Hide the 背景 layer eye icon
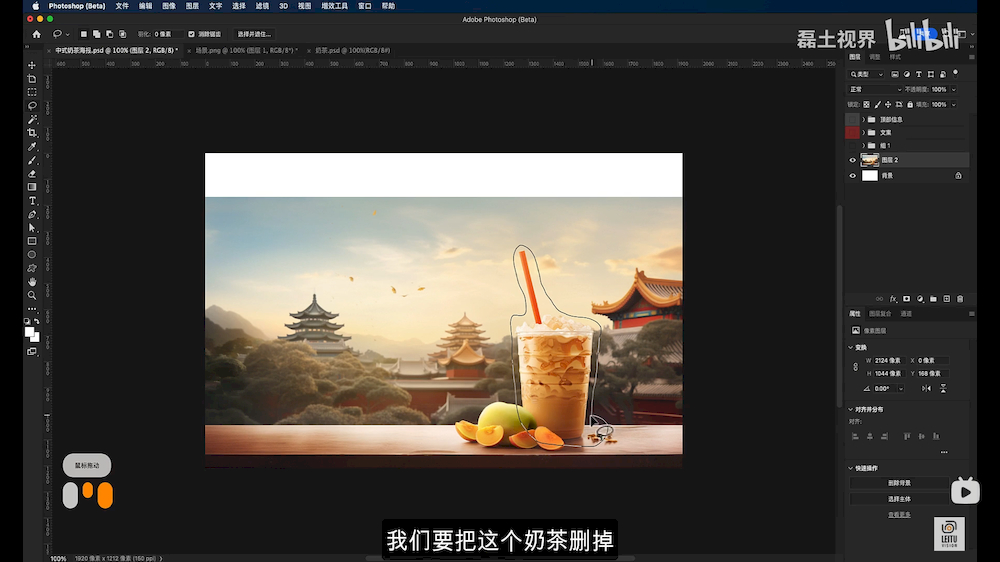The image size is (1000, 562). (853, 175)
